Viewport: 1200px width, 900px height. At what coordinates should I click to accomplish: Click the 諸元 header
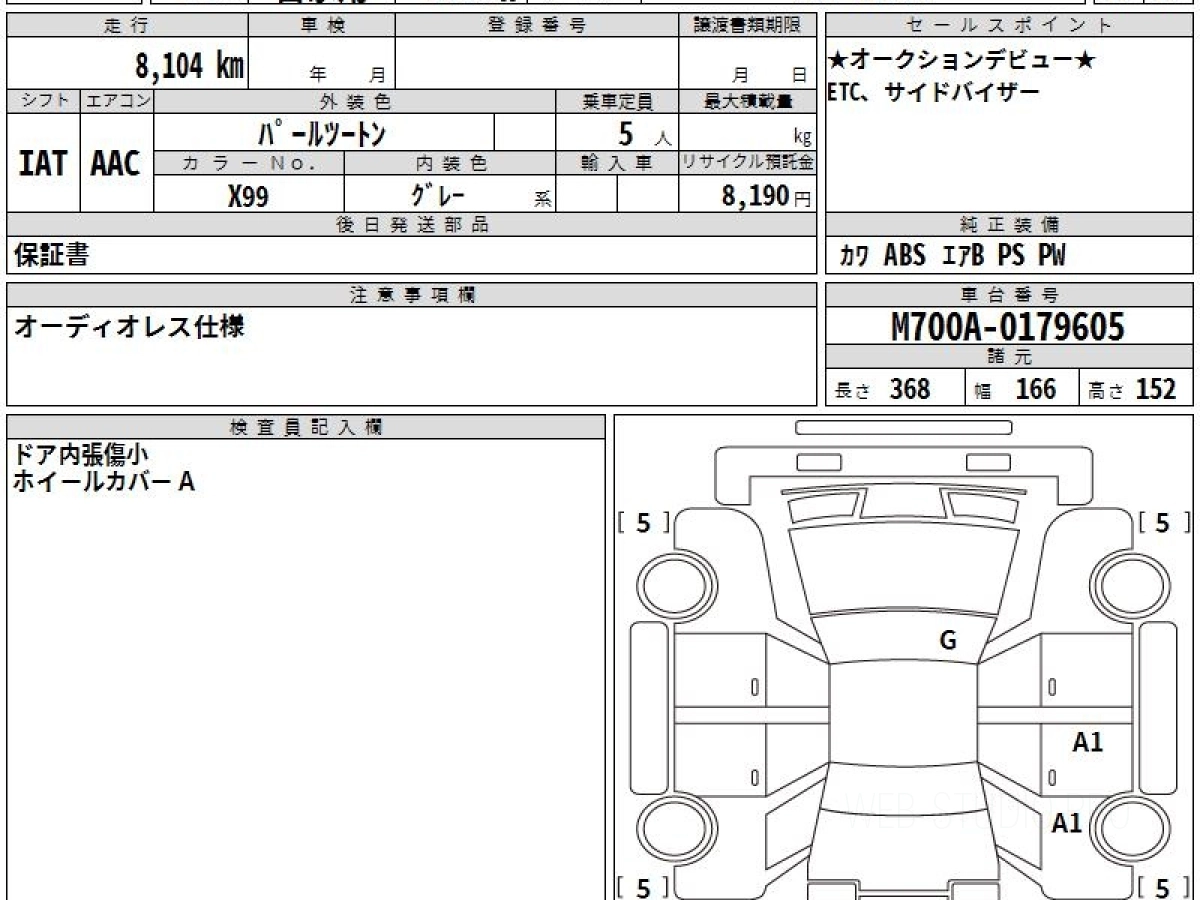(1009, 357)
